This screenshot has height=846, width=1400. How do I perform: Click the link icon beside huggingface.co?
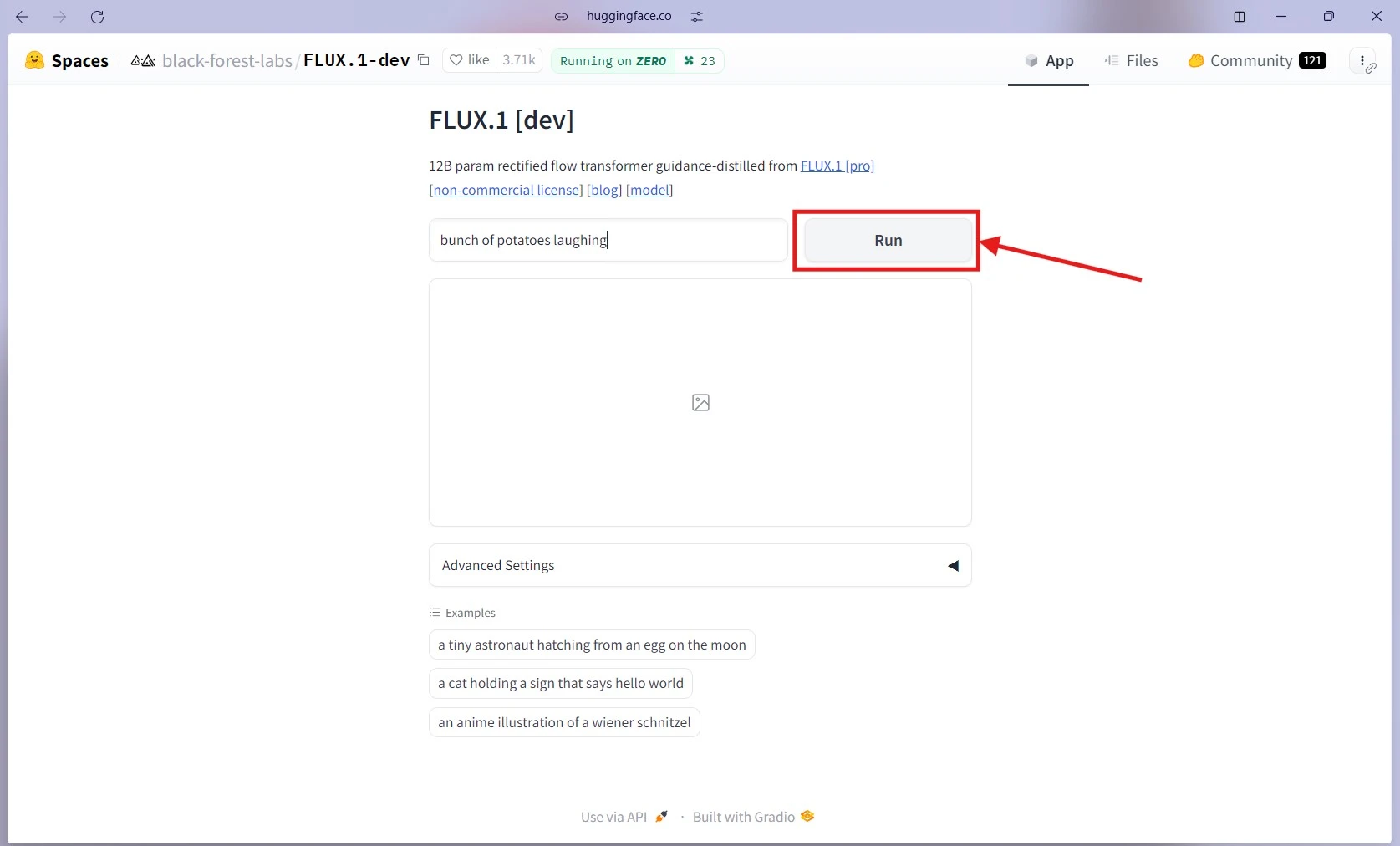click(x=562, y=17)
